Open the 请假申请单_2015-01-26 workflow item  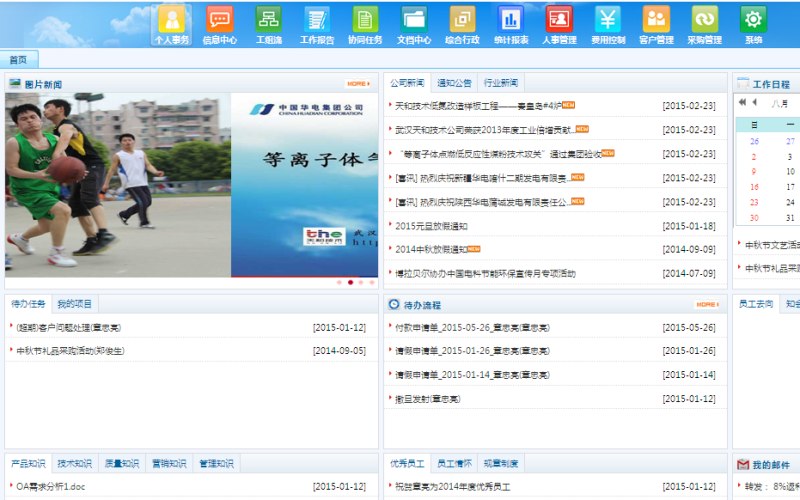tap(472, 351)
